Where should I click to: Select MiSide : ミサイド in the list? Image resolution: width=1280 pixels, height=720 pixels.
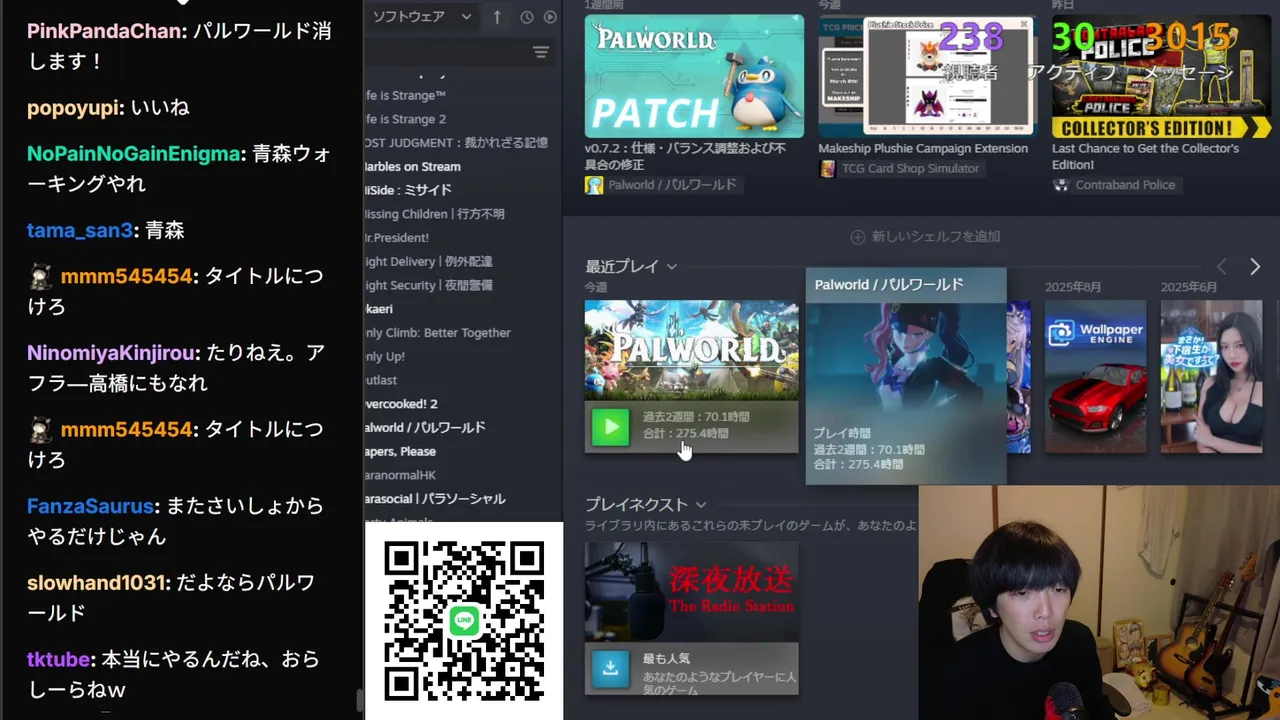(x=408, y=190)
